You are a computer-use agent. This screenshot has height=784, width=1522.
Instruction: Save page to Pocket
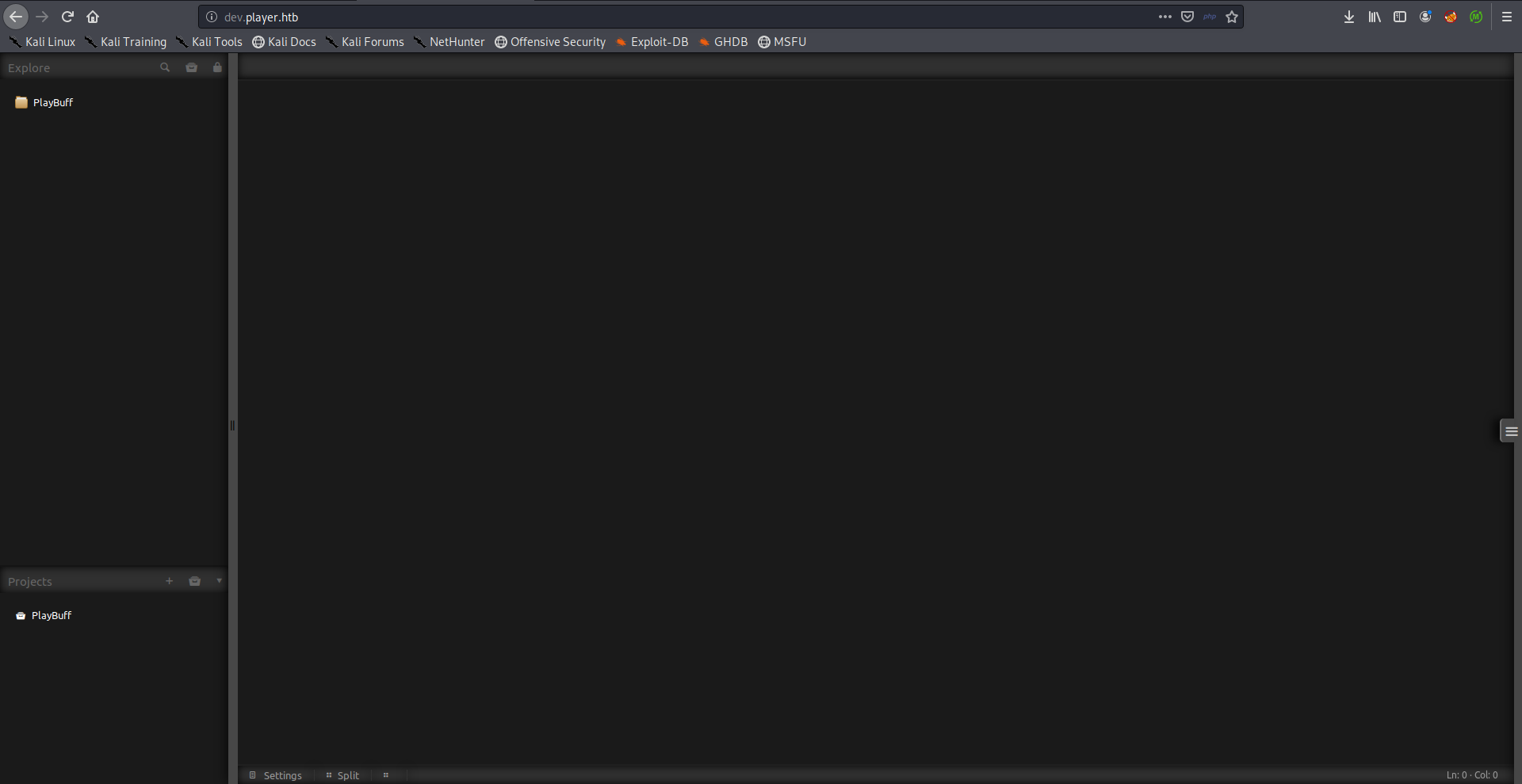(x=1187, y=17)
